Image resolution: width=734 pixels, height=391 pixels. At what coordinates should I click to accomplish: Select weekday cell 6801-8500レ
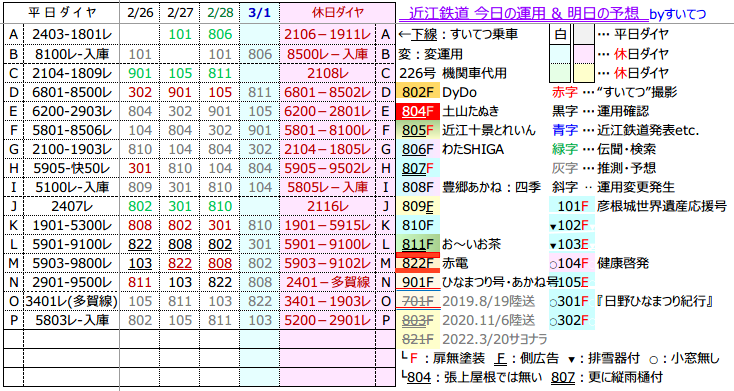[72, 92]
